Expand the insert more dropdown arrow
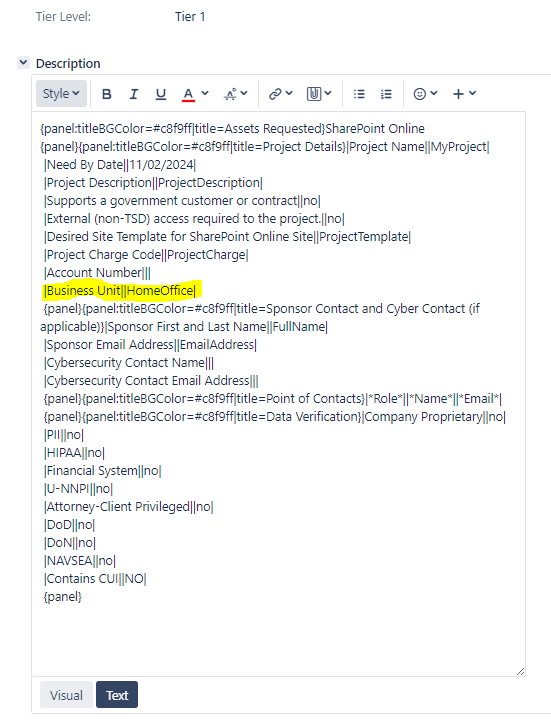Screen dimensions: 551x725 [x=472, y=93]
